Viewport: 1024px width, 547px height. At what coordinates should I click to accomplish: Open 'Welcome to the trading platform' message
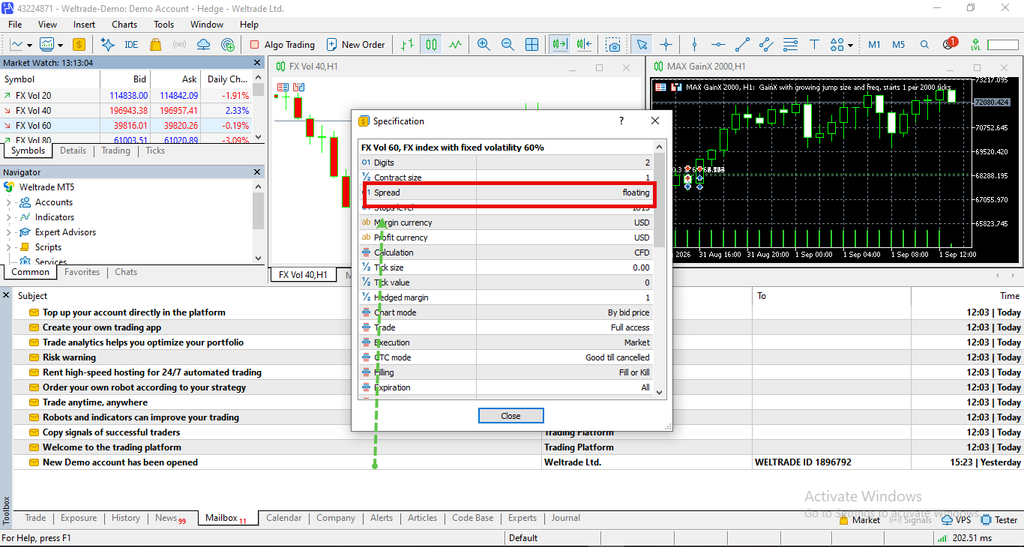tap(112, 448)
